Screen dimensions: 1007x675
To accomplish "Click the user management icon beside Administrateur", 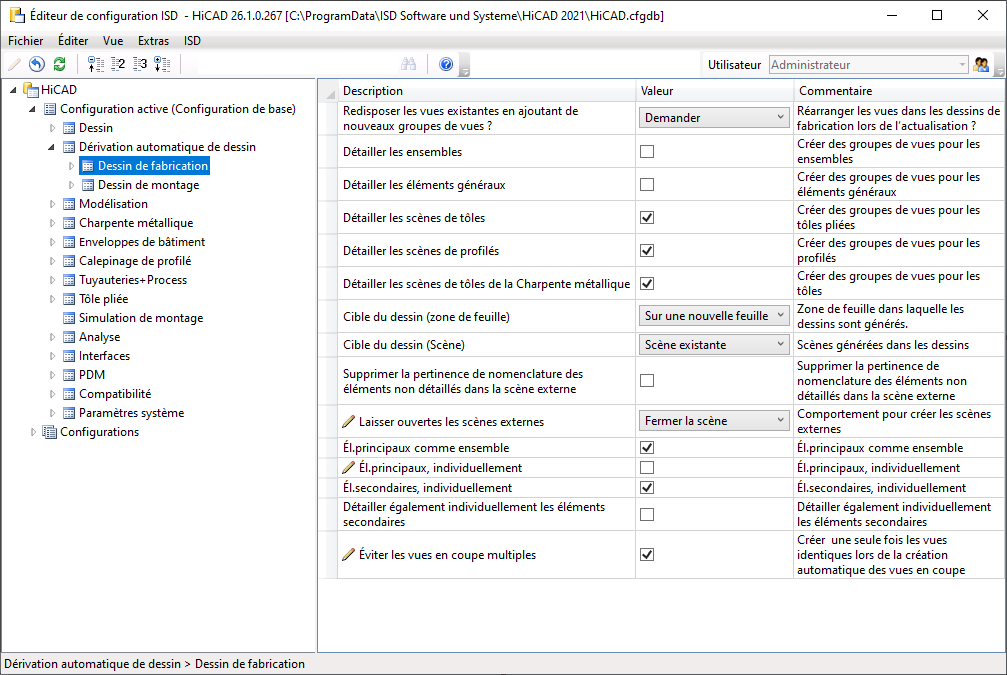I will click(982, 64).
